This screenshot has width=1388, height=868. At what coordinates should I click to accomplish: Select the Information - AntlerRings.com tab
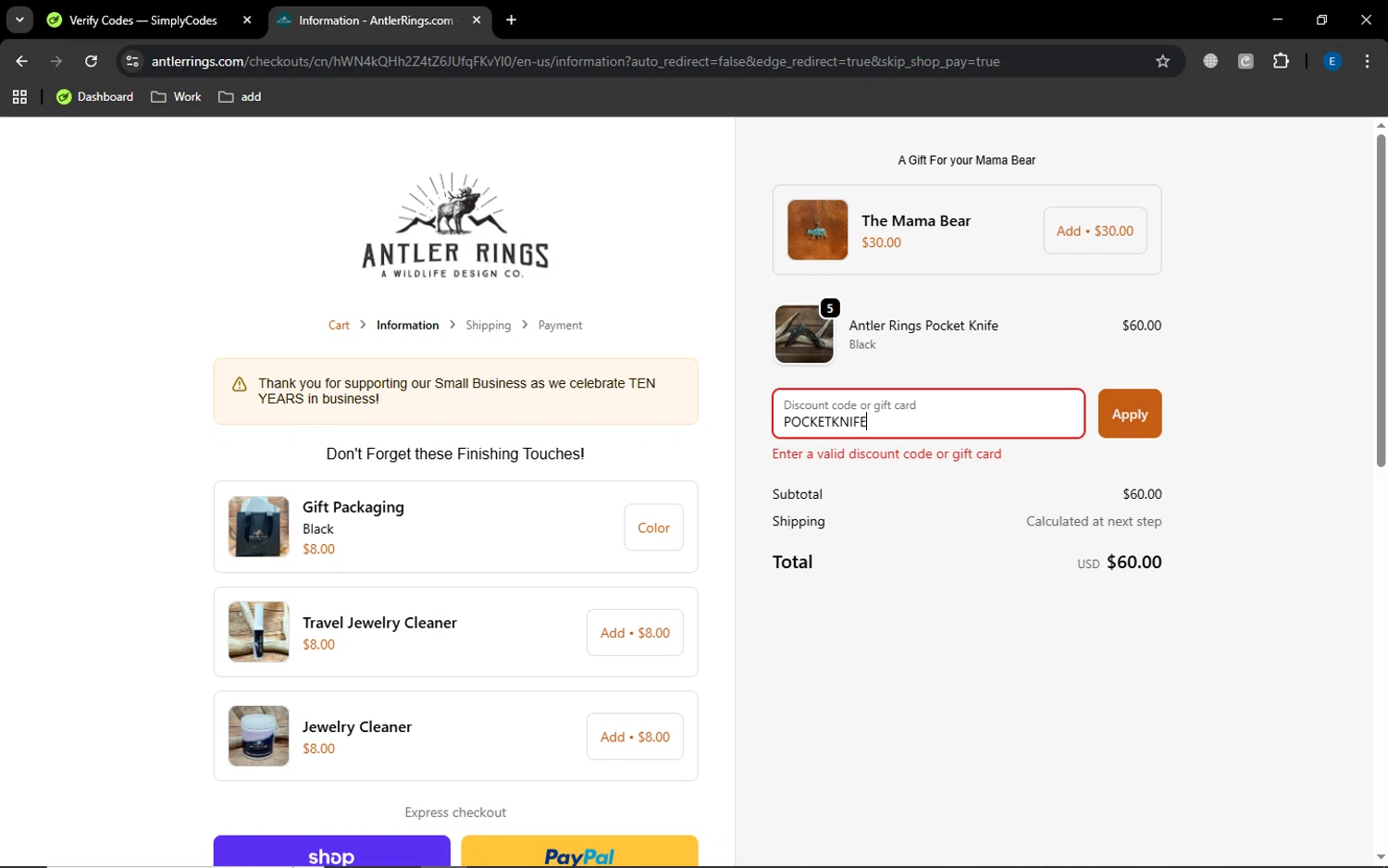(379, 19)
